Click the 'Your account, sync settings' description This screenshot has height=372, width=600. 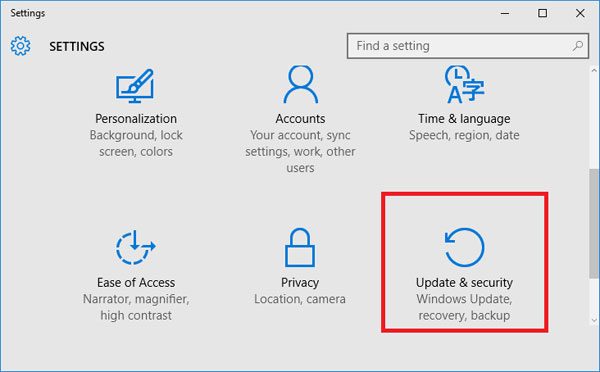[x=300, y=152]
